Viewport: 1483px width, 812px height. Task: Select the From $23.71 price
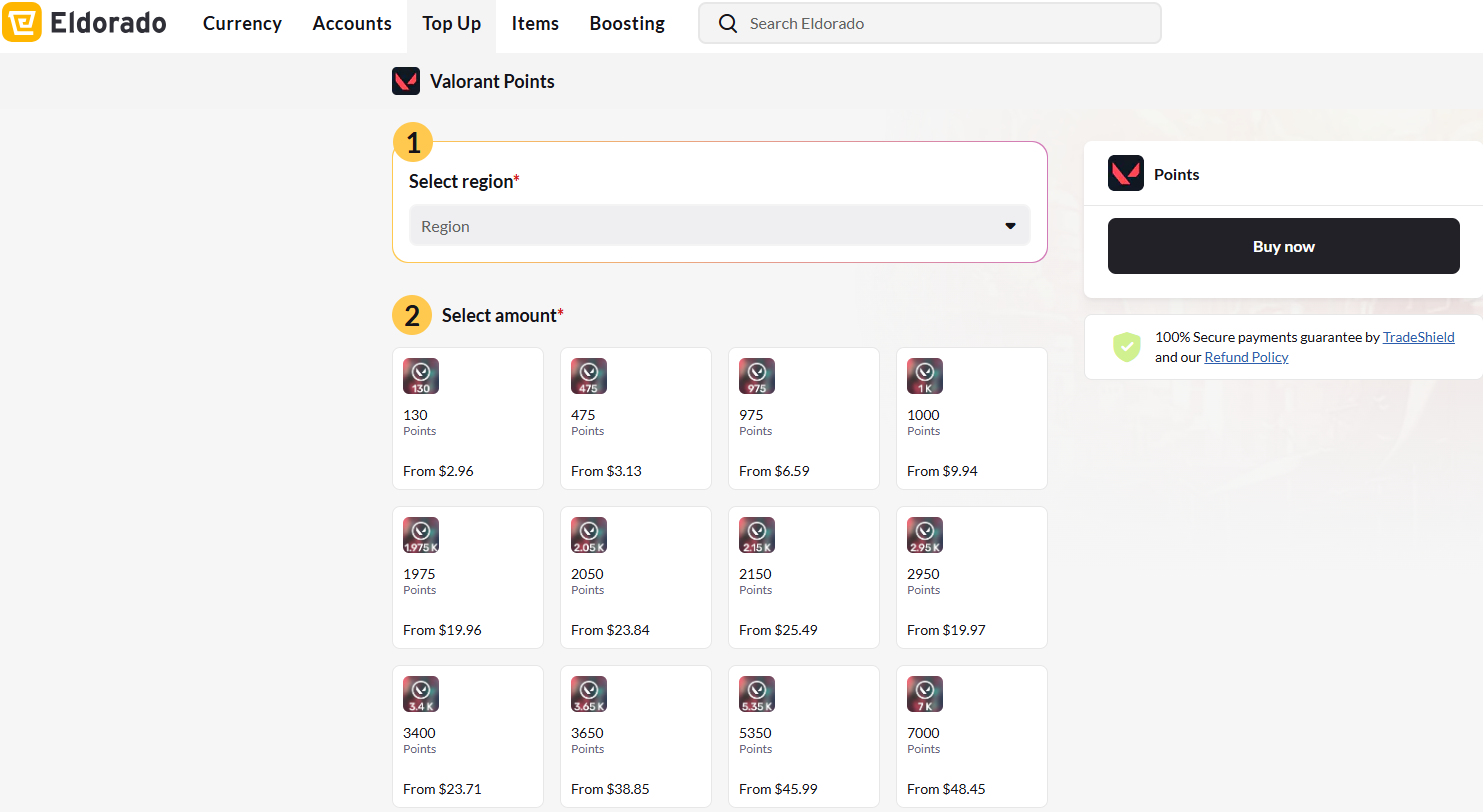point(442,789)
